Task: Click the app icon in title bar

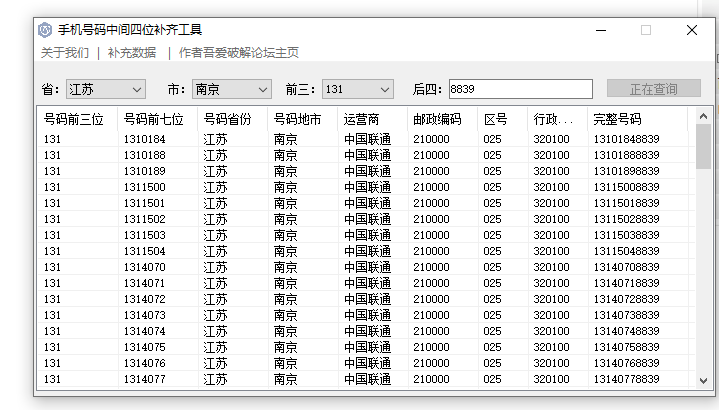Action: point(45,30)
